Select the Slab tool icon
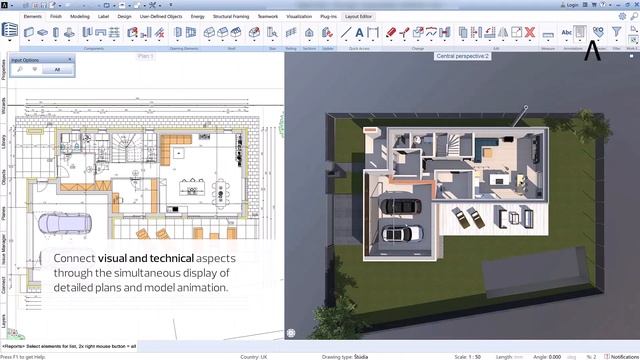This screenshot has width=640, height=360. pos(42,32)
